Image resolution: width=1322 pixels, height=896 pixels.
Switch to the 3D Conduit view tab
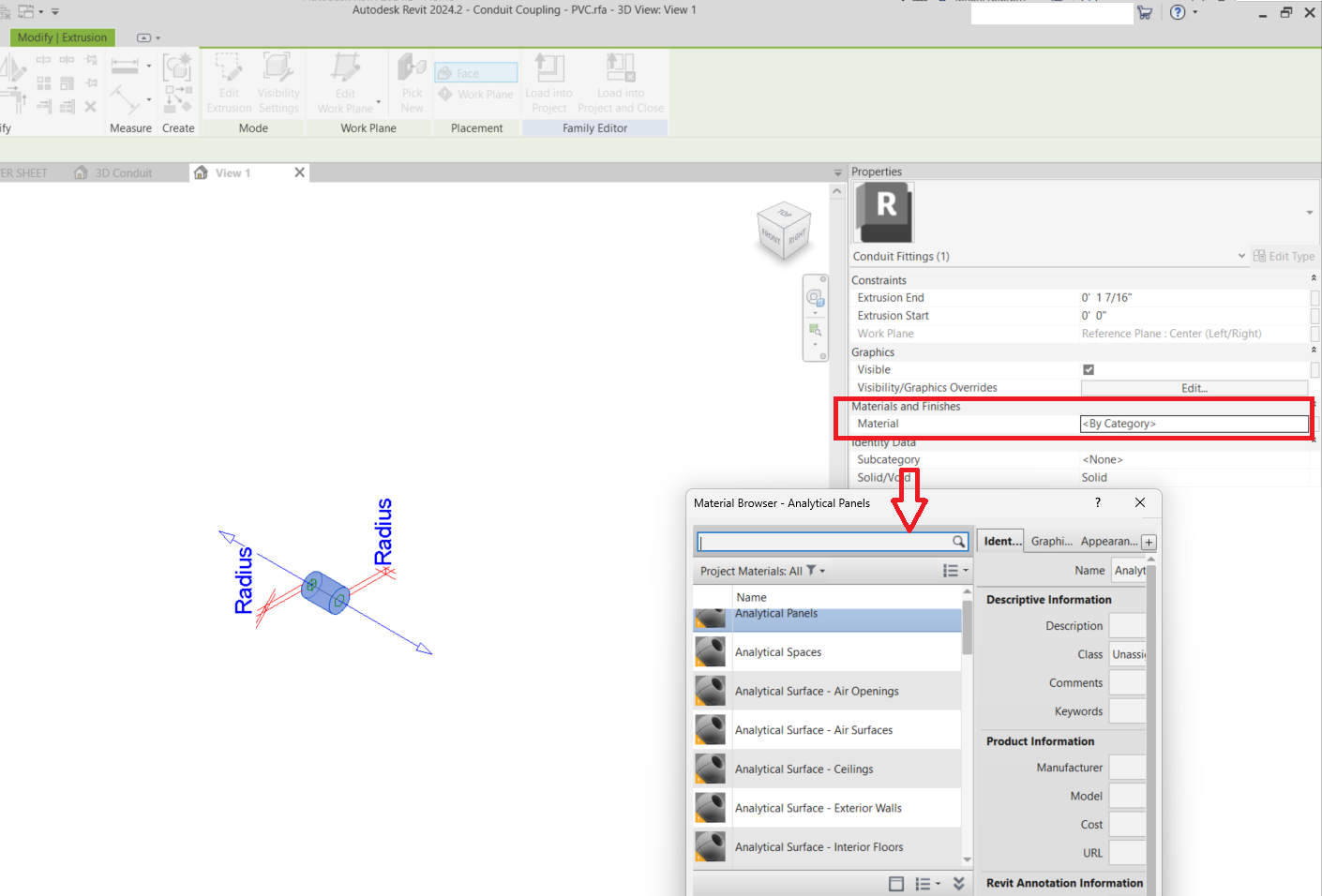click(x=123, y=172)
